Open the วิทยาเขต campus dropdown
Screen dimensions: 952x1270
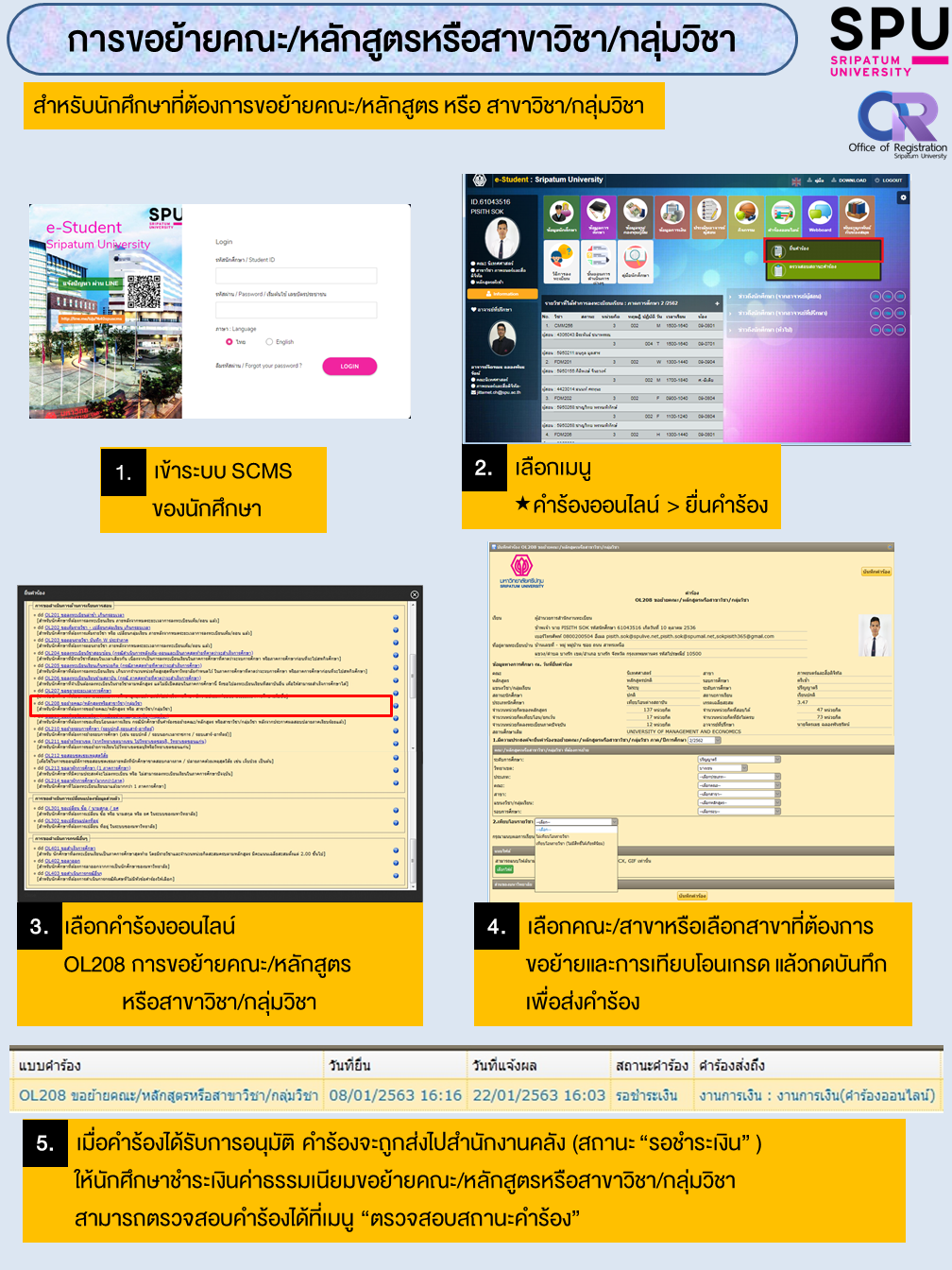click(x=722, y=768)
